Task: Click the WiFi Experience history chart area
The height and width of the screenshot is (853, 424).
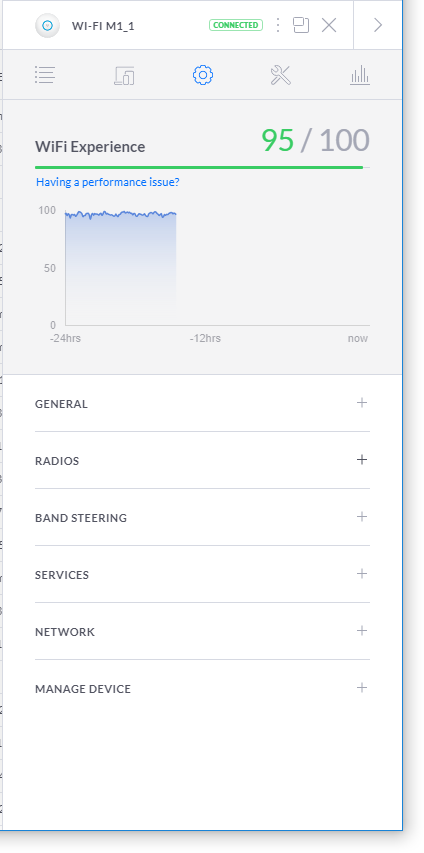Action: coord(217,268)
